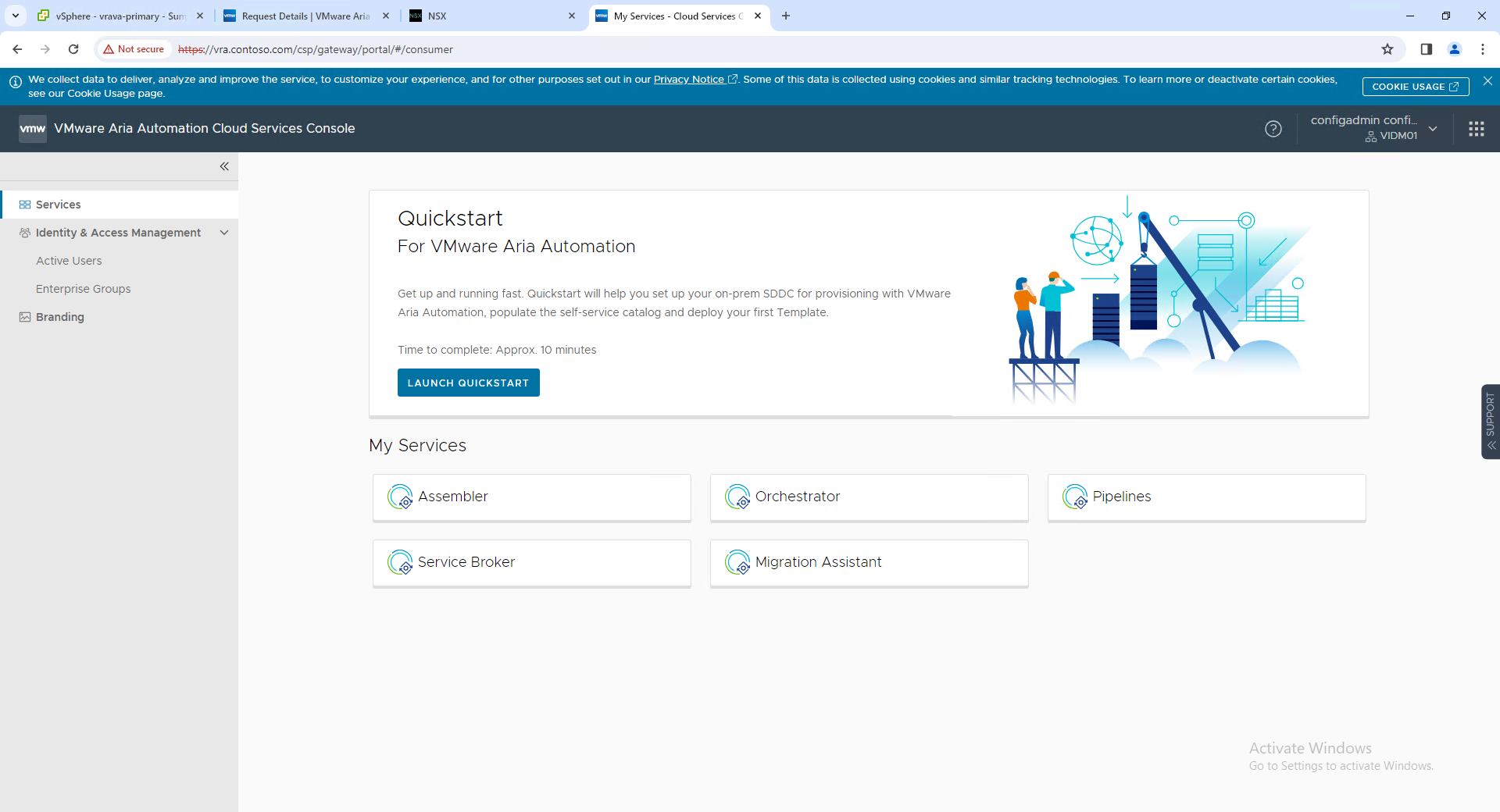Open the Orchestrator service tile
This screenshot has width=1500, height=812.
coord(870,497)
